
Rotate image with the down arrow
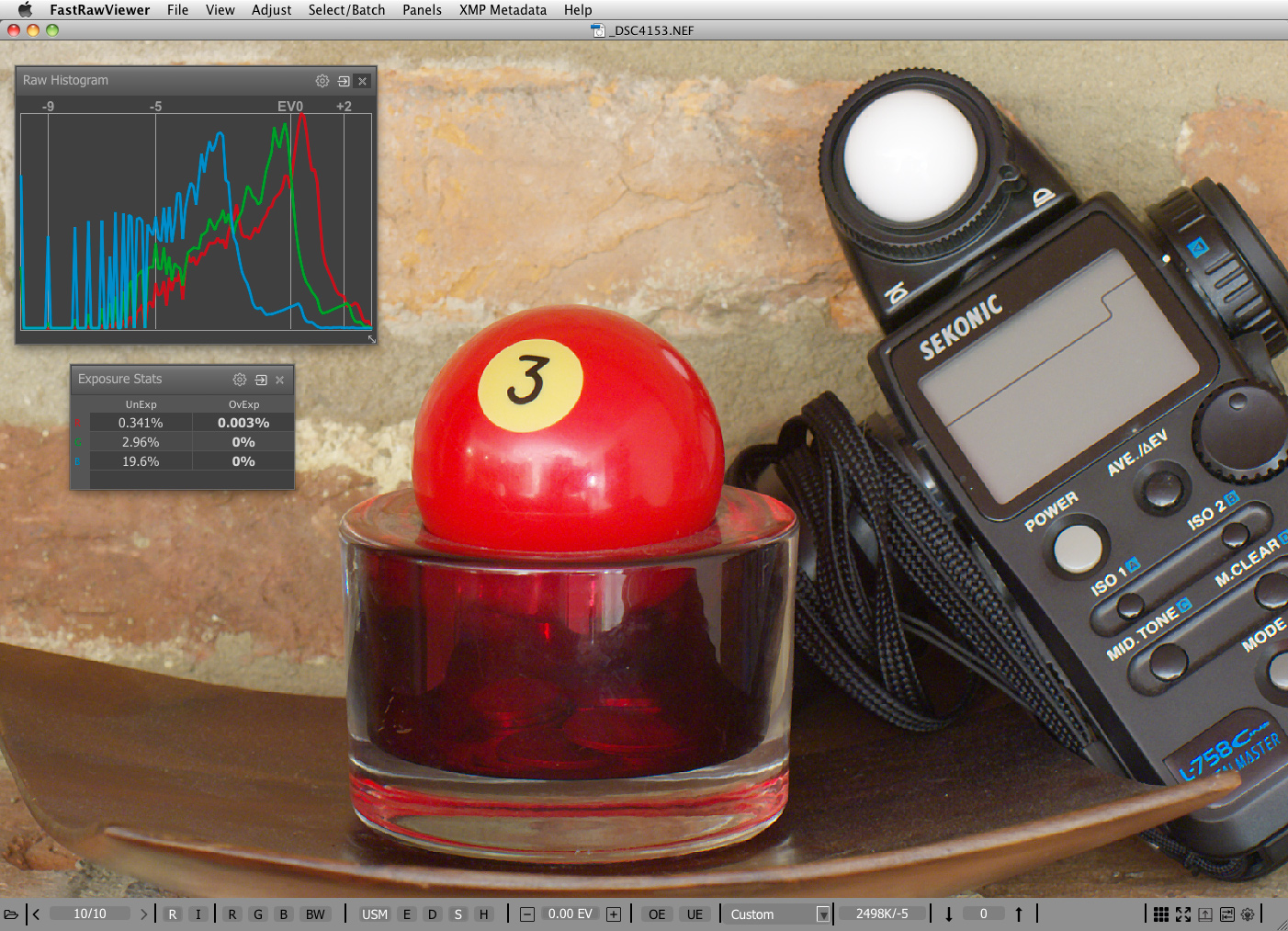949,914
